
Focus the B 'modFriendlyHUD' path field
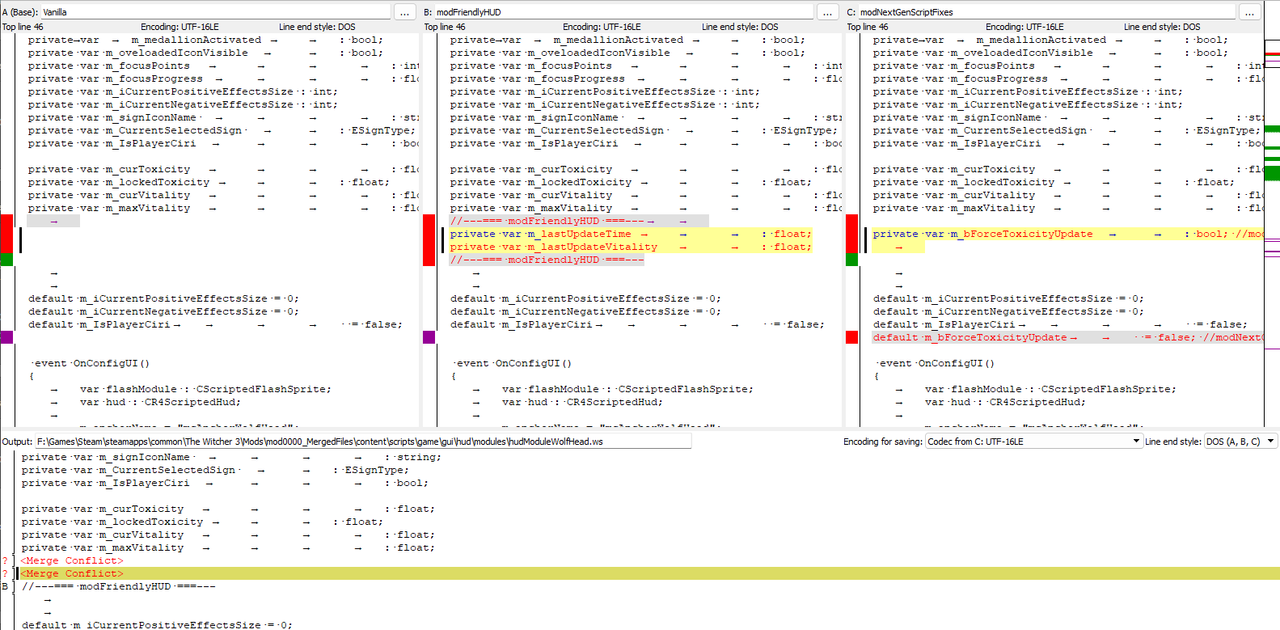tap(624, 12)
